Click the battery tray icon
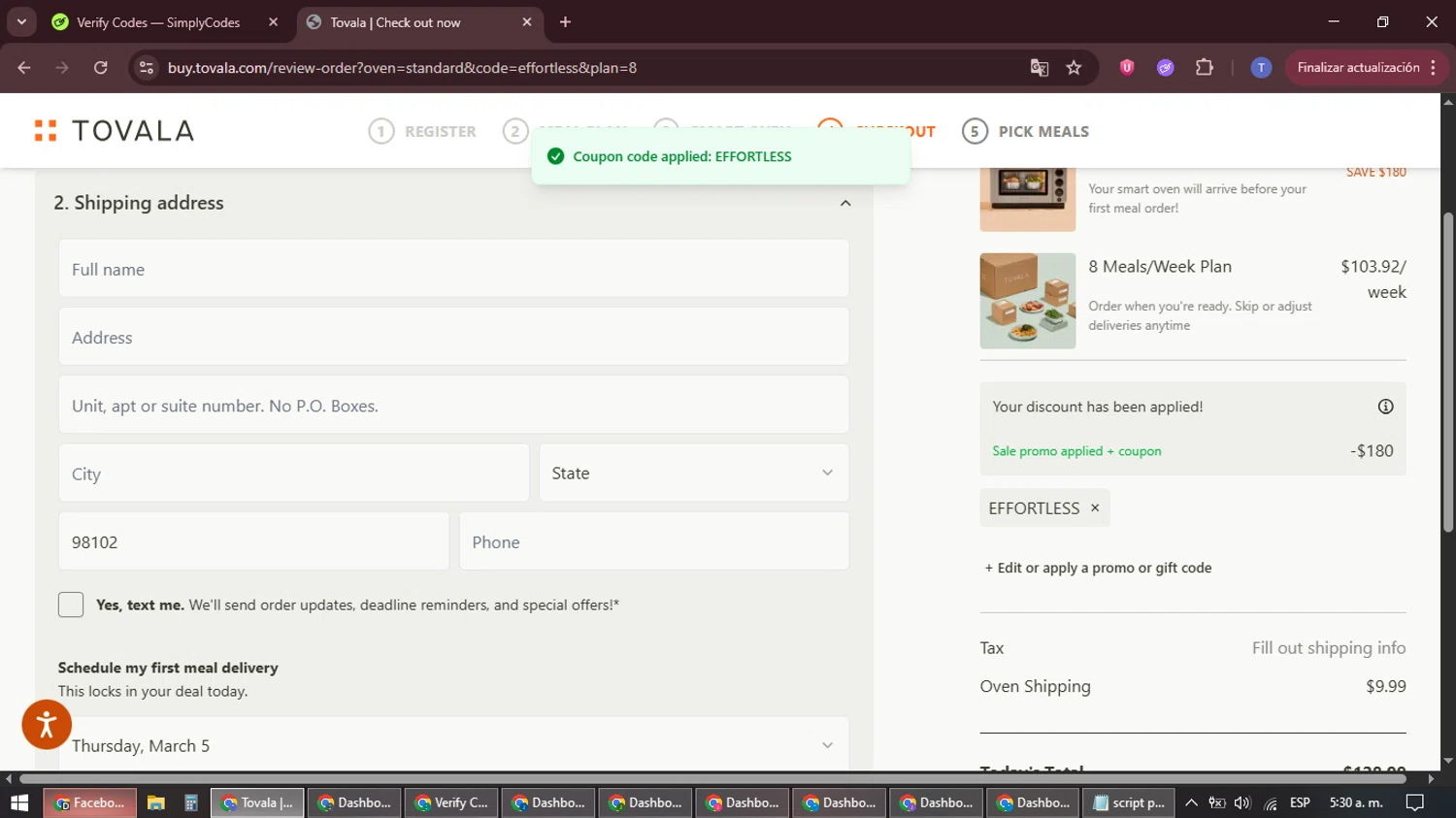Viewport: 1456px width, 818px height. pos(1217,802)
